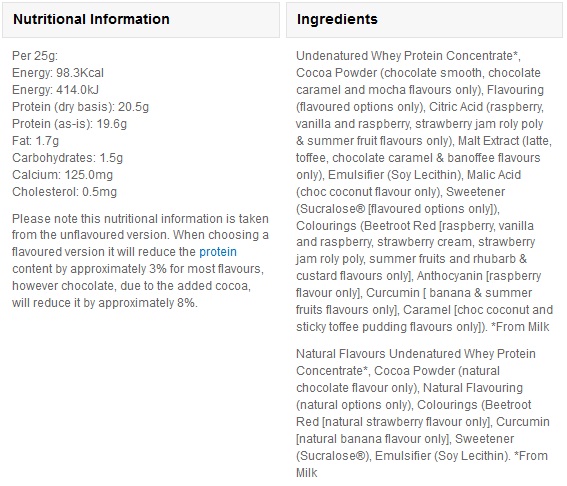Image resolution: width=567 pixels, height=486 pixels.
Task: Click the Protein (as-is) 19.6g line
Action: click(x=69, y=124)
